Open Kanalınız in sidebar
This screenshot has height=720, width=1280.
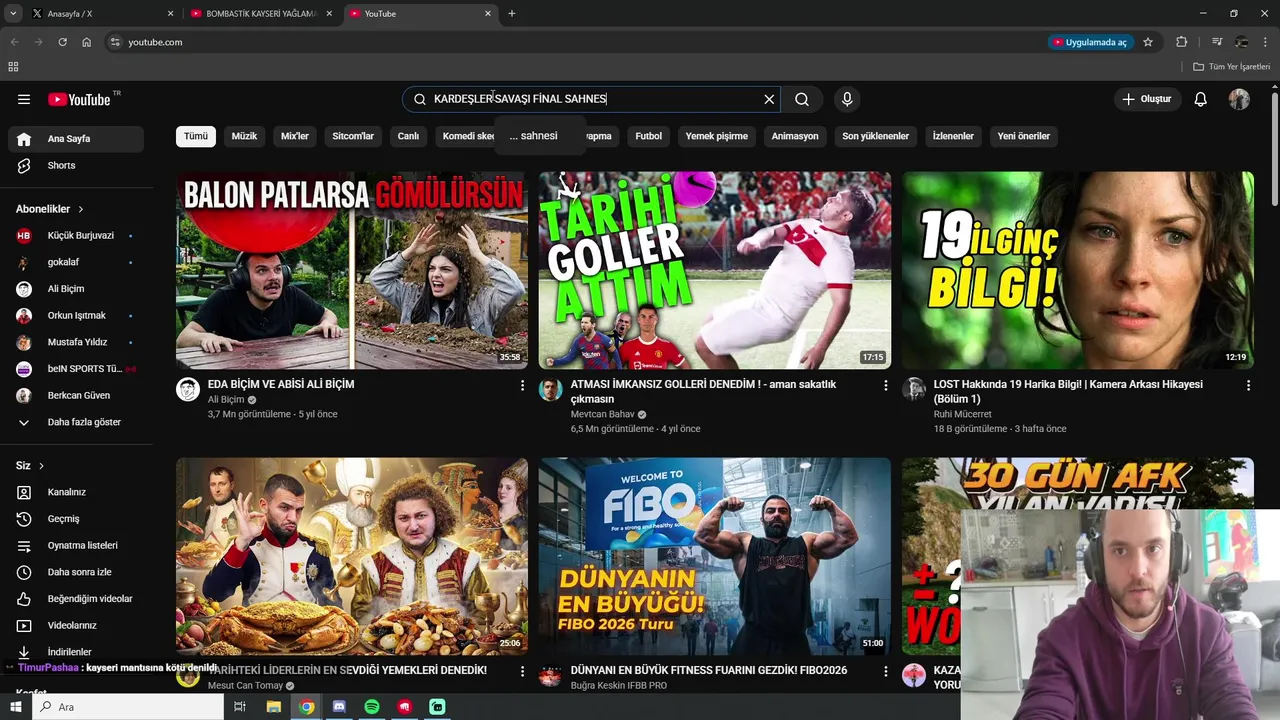76,492
